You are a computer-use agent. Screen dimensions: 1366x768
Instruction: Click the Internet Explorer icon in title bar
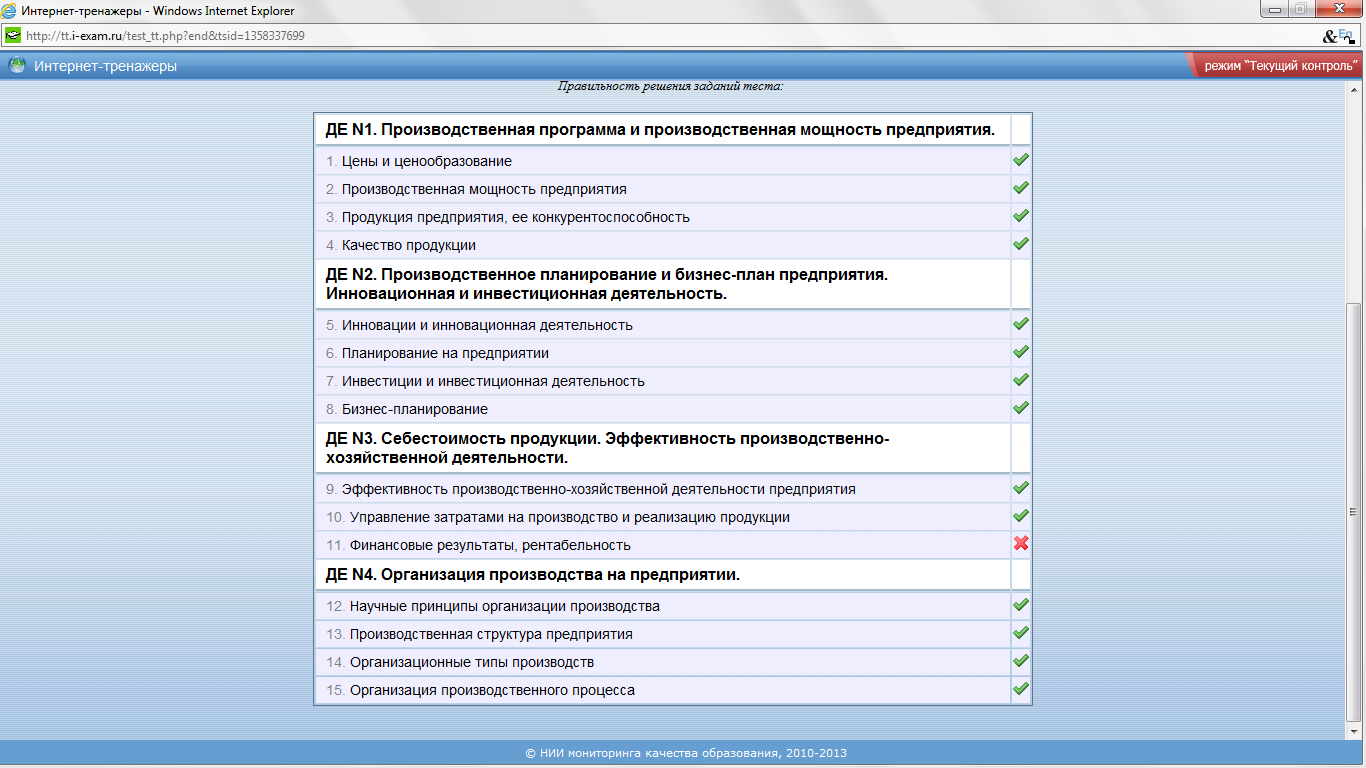(x=10, y=11)
